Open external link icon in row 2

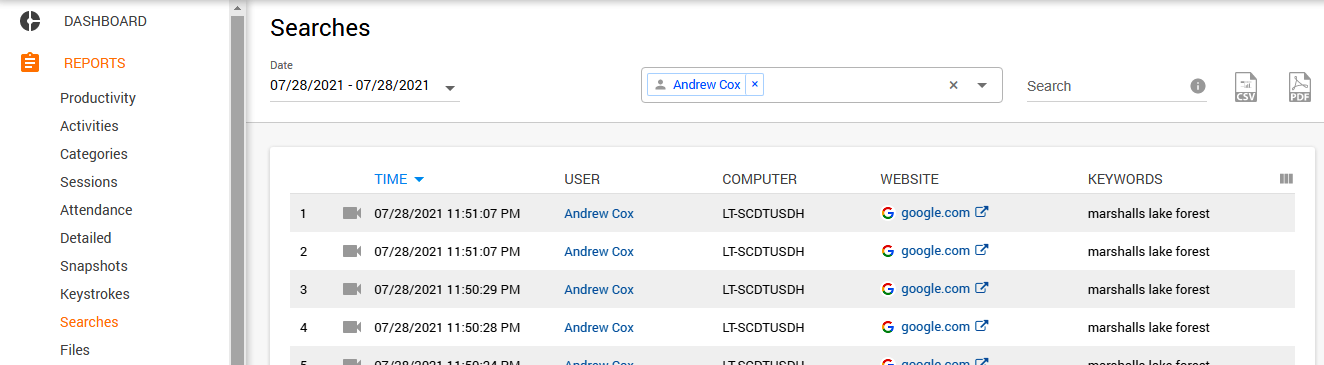pyautogui.click(x=982, y=250)
